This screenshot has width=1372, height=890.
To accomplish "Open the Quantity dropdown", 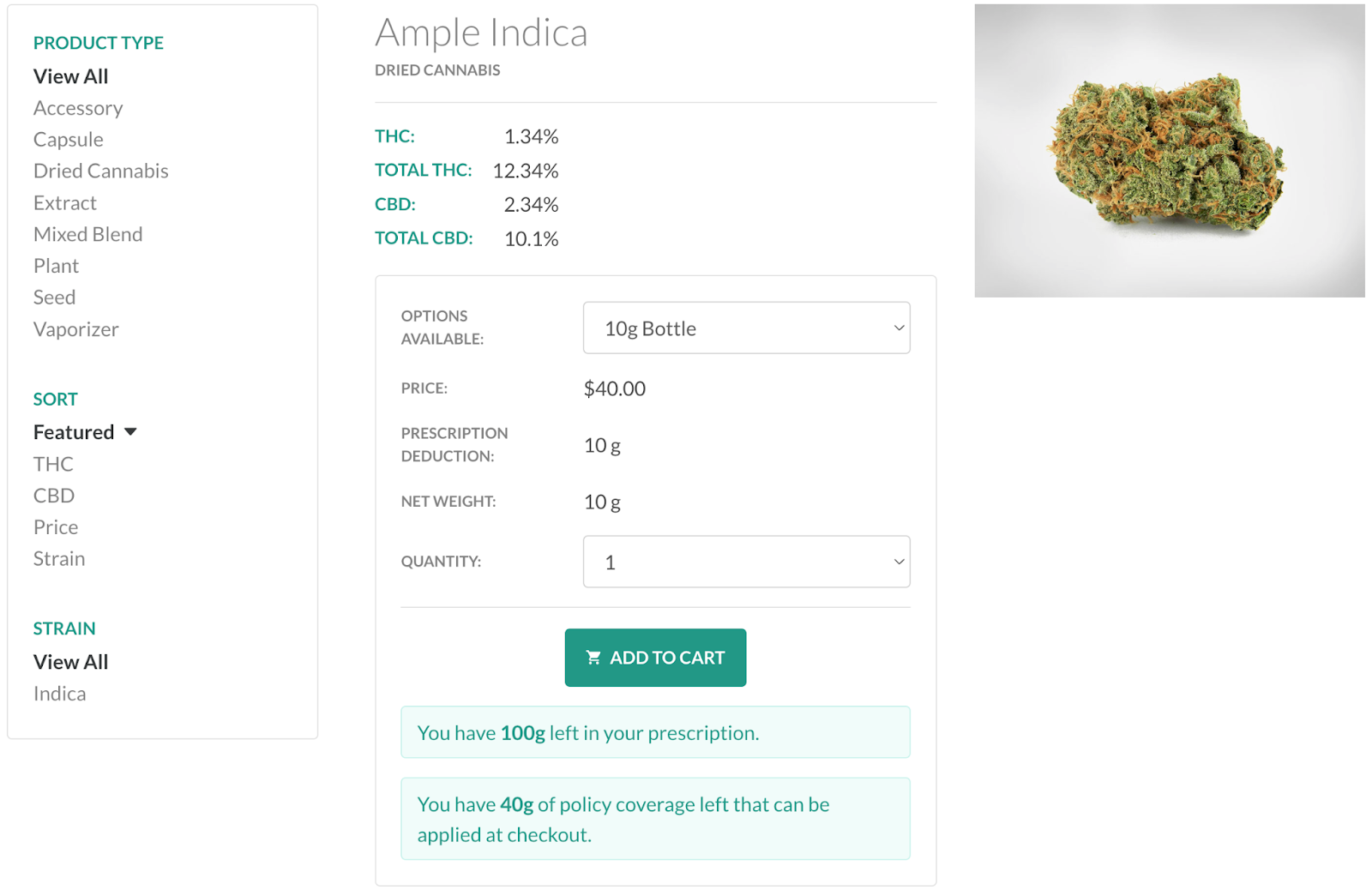I will click(x=746, y=562).
